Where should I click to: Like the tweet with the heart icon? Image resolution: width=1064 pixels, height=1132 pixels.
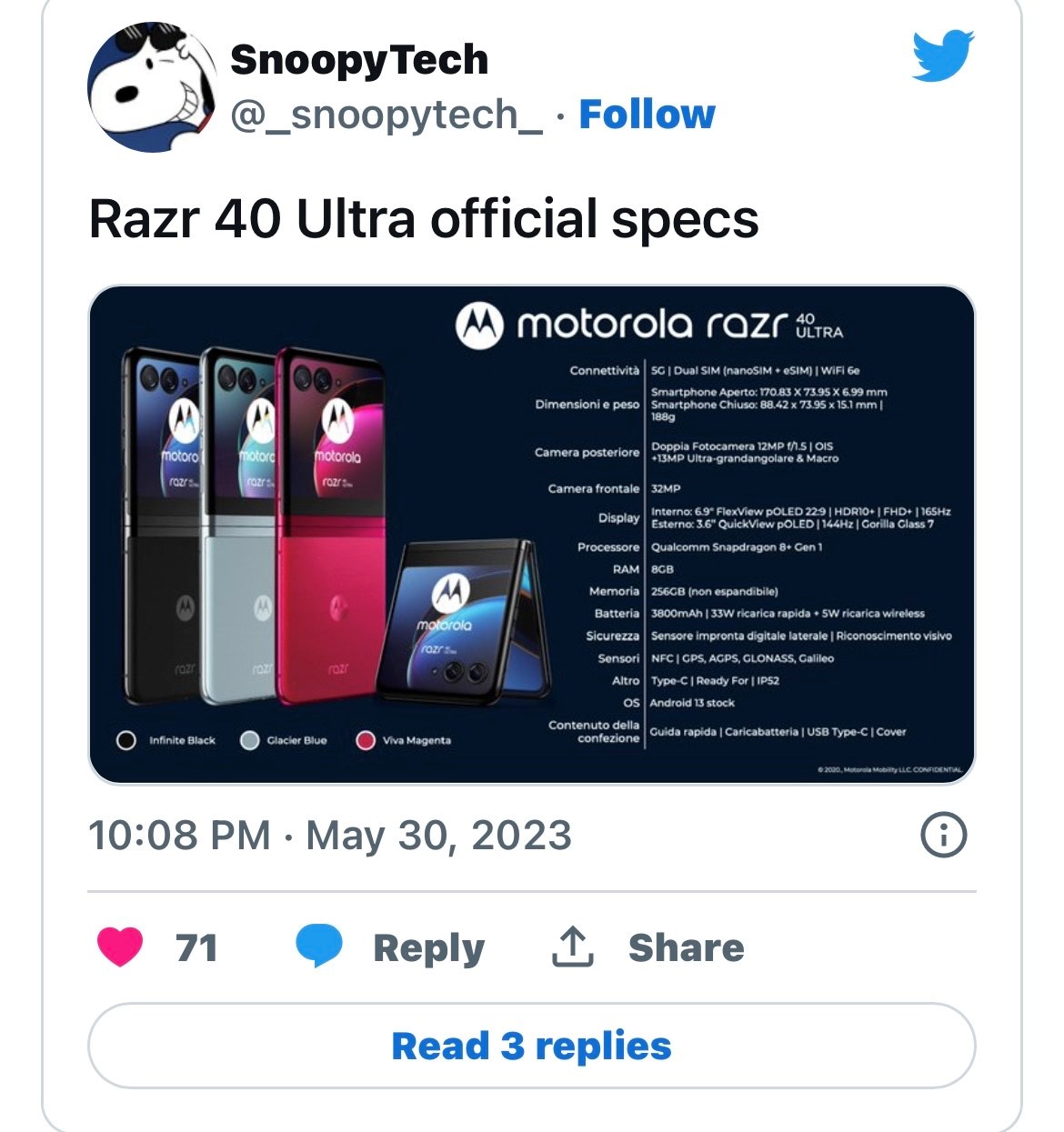(x=120, y=947)
